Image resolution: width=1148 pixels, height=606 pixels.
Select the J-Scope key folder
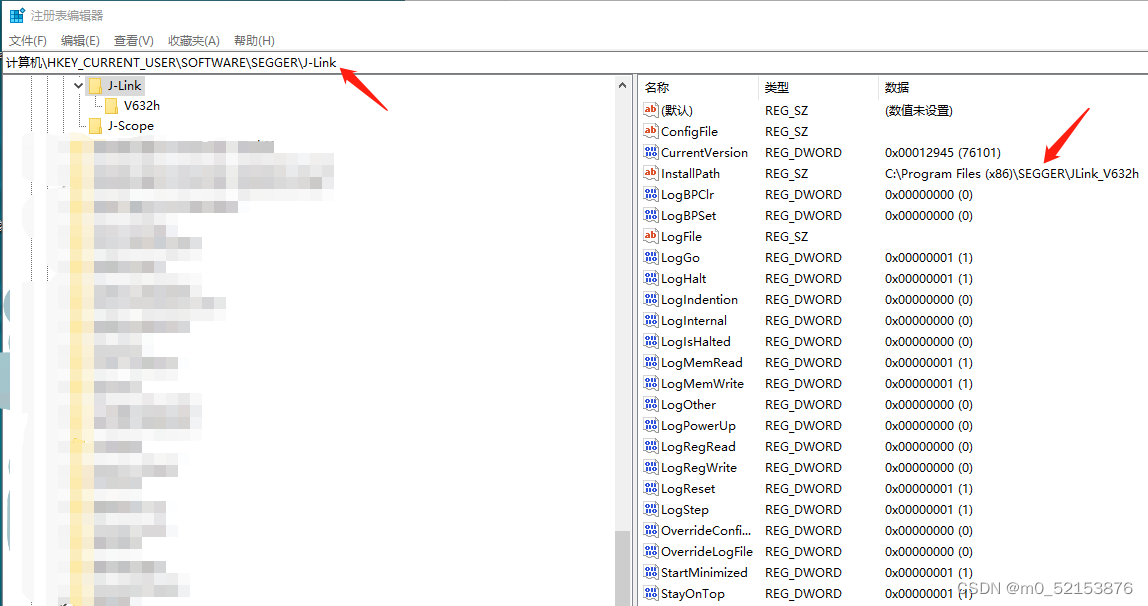click(x=130, y=126)
